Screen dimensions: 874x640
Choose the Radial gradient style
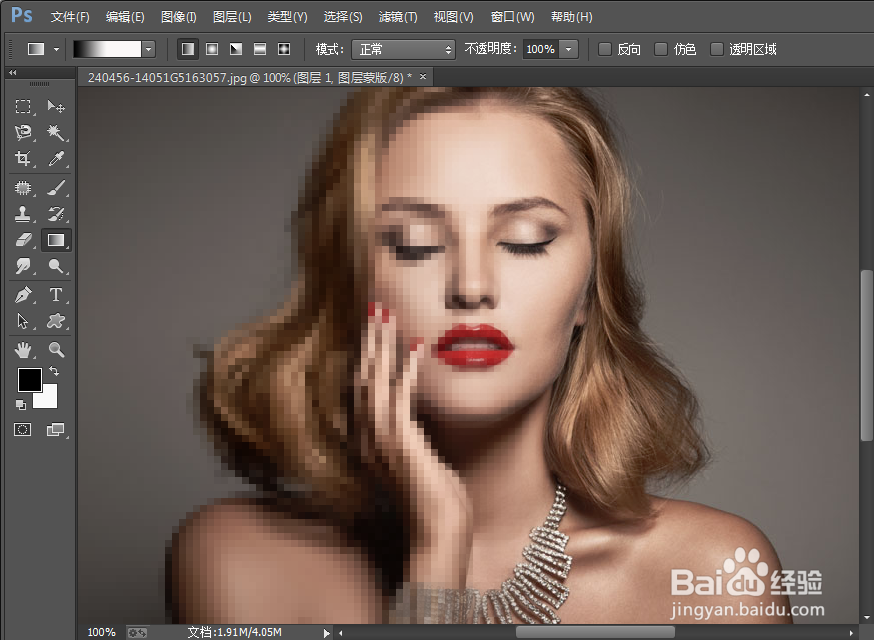212,49
